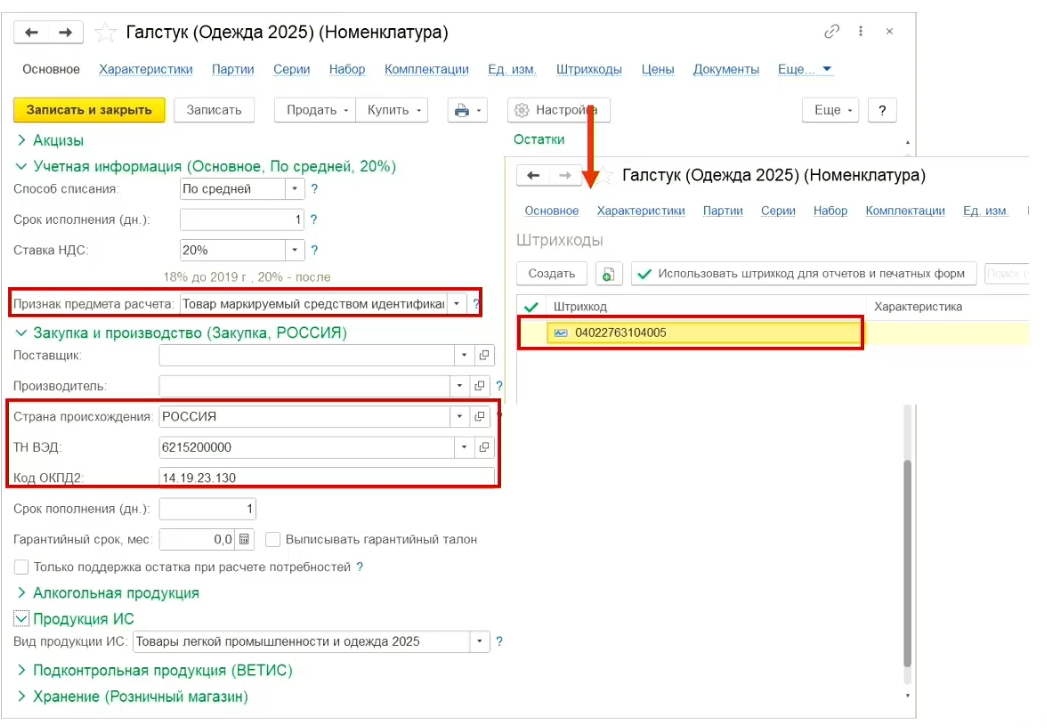Toggle Только поддержка остатка при расчете потребностей
Image resolution: width=1047 pixels, height=728 pixels.
click(21, 567)
